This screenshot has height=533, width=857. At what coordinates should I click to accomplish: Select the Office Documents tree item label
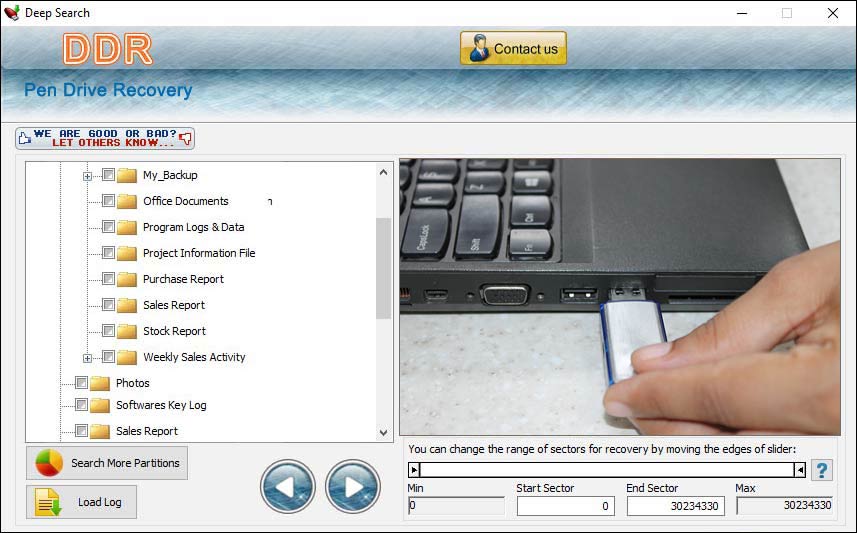(x=186, y=201)
